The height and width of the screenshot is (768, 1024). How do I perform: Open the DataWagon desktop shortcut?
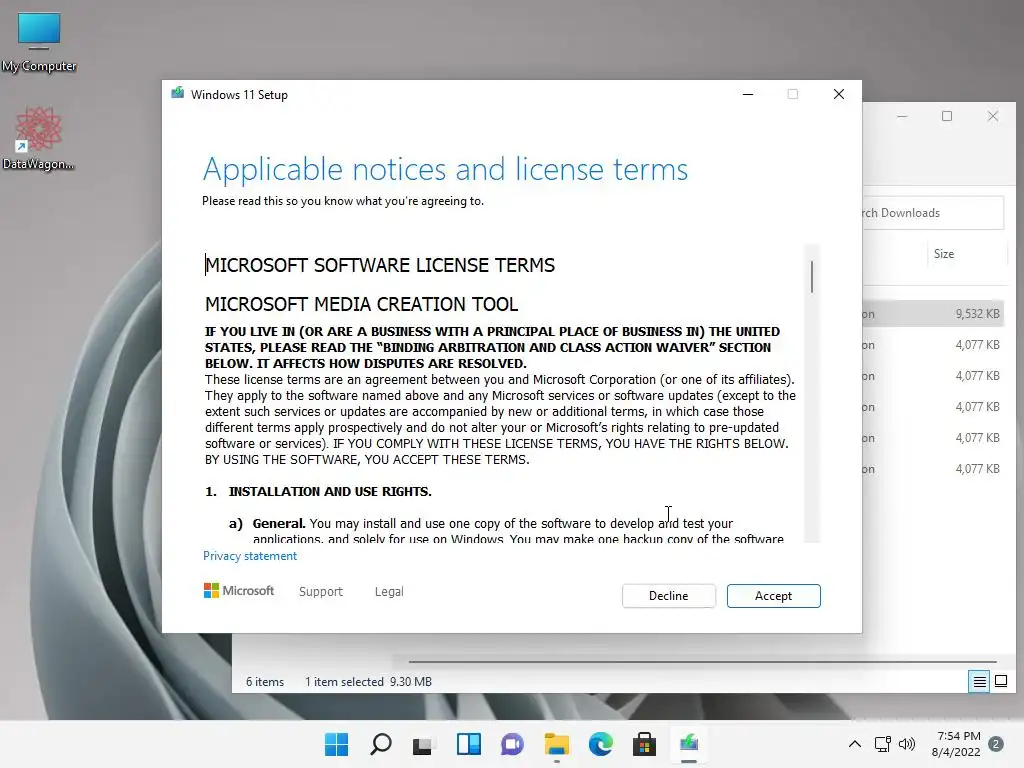pyautogui.click(x=39, y=139)
